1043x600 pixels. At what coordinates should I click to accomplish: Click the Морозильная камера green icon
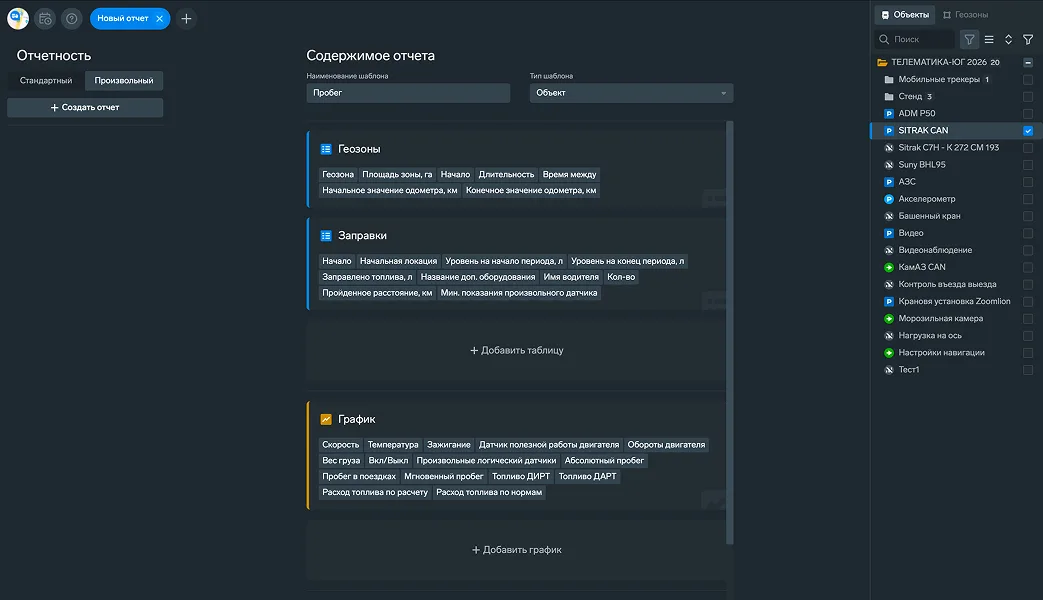889,319
